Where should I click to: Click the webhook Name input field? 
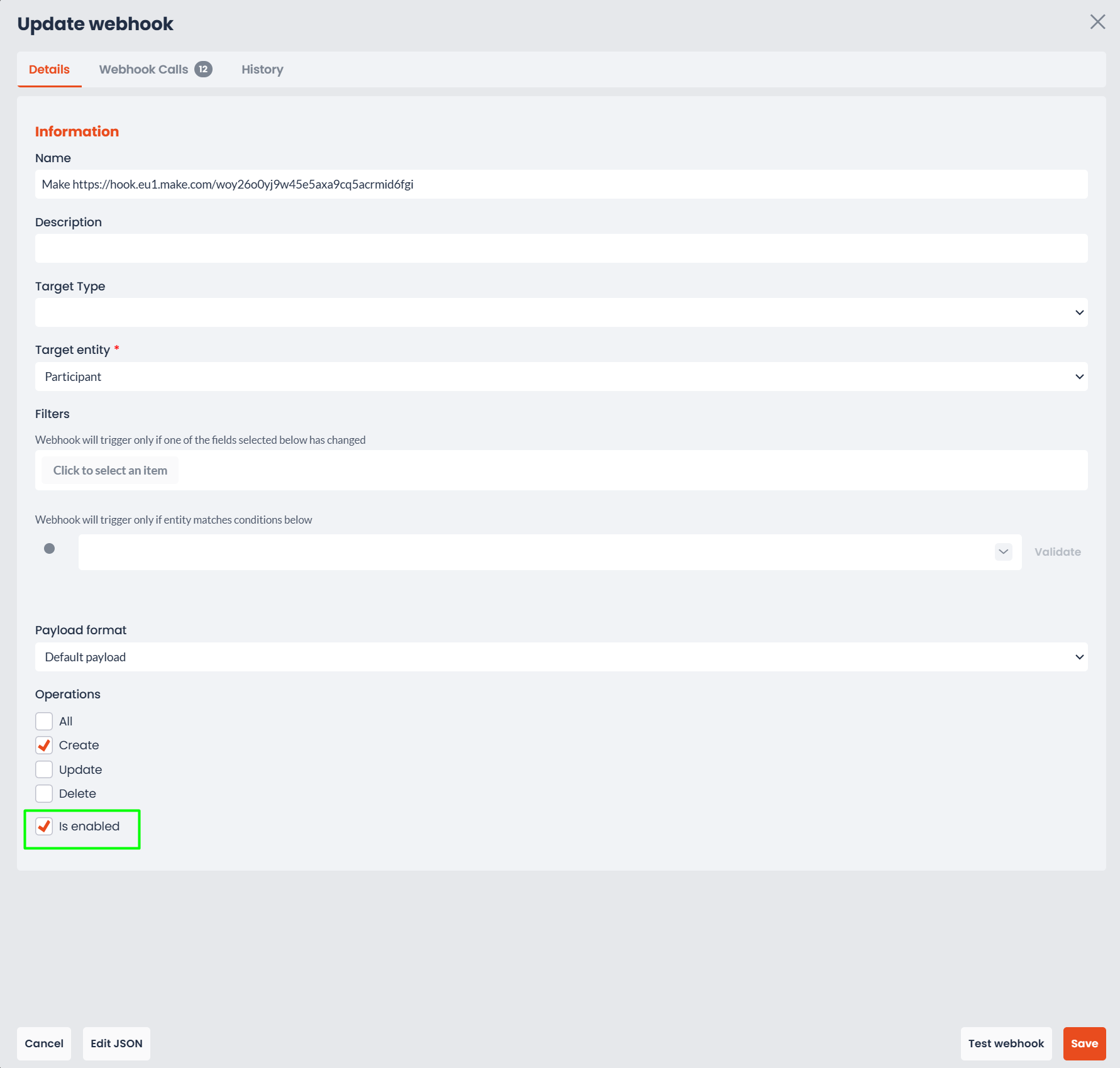coord(561,184)
